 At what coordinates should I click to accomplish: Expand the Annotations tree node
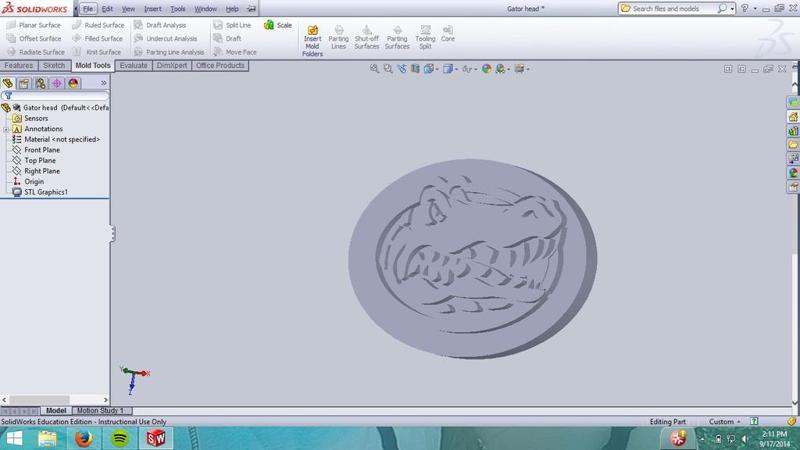click(6, 129)
